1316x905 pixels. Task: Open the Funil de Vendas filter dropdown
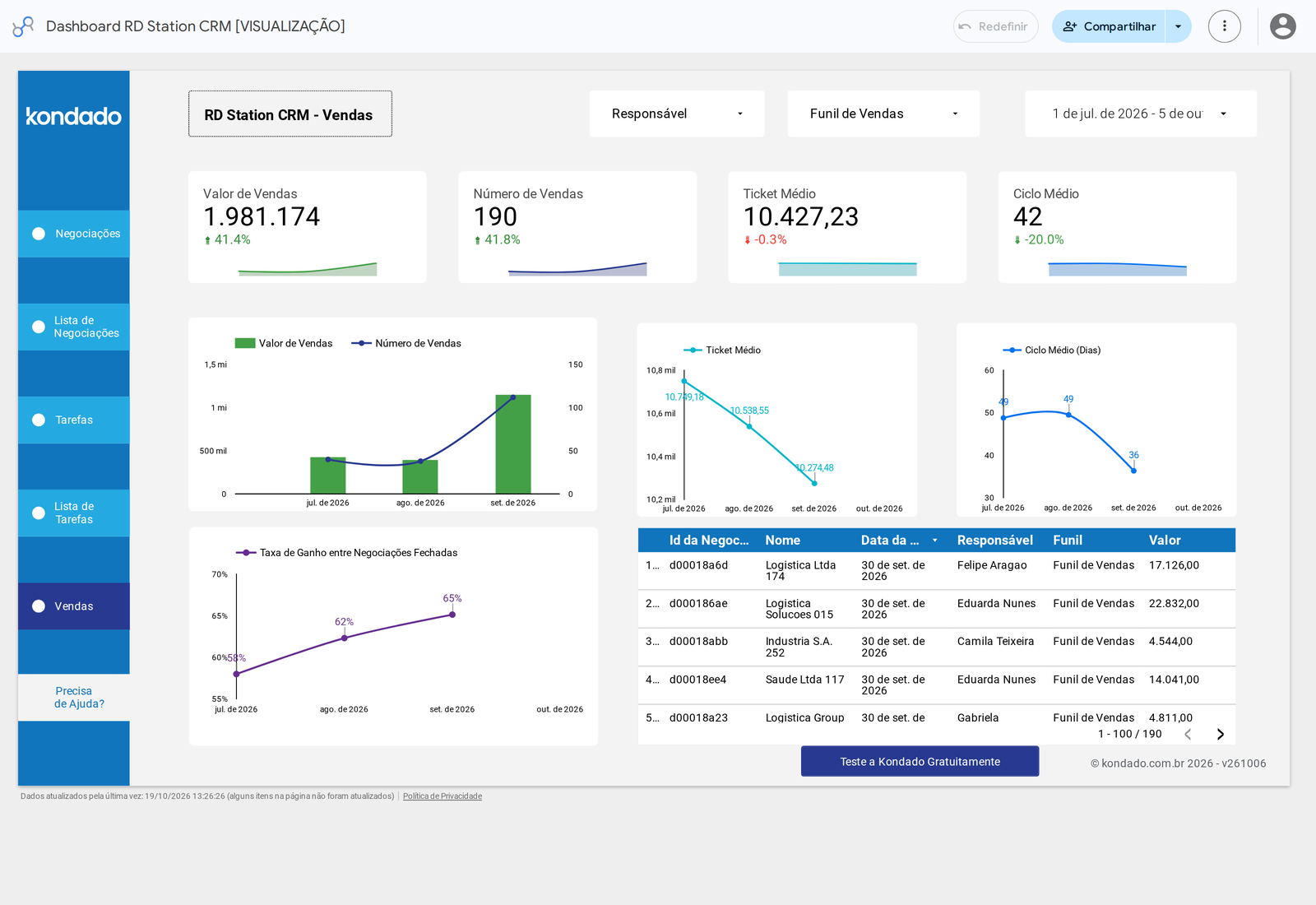(x=883, y=114)
